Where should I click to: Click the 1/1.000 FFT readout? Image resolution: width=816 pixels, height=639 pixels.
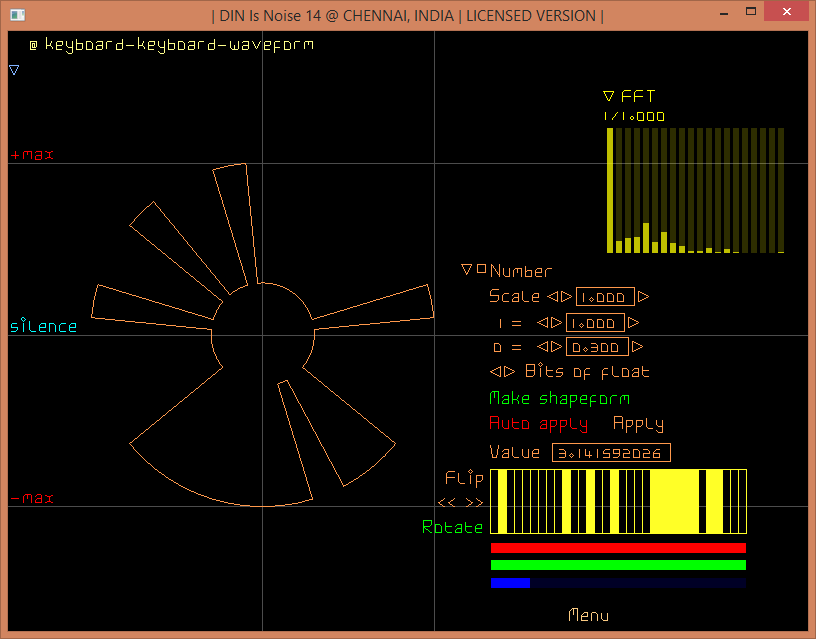tap(634, 117)
